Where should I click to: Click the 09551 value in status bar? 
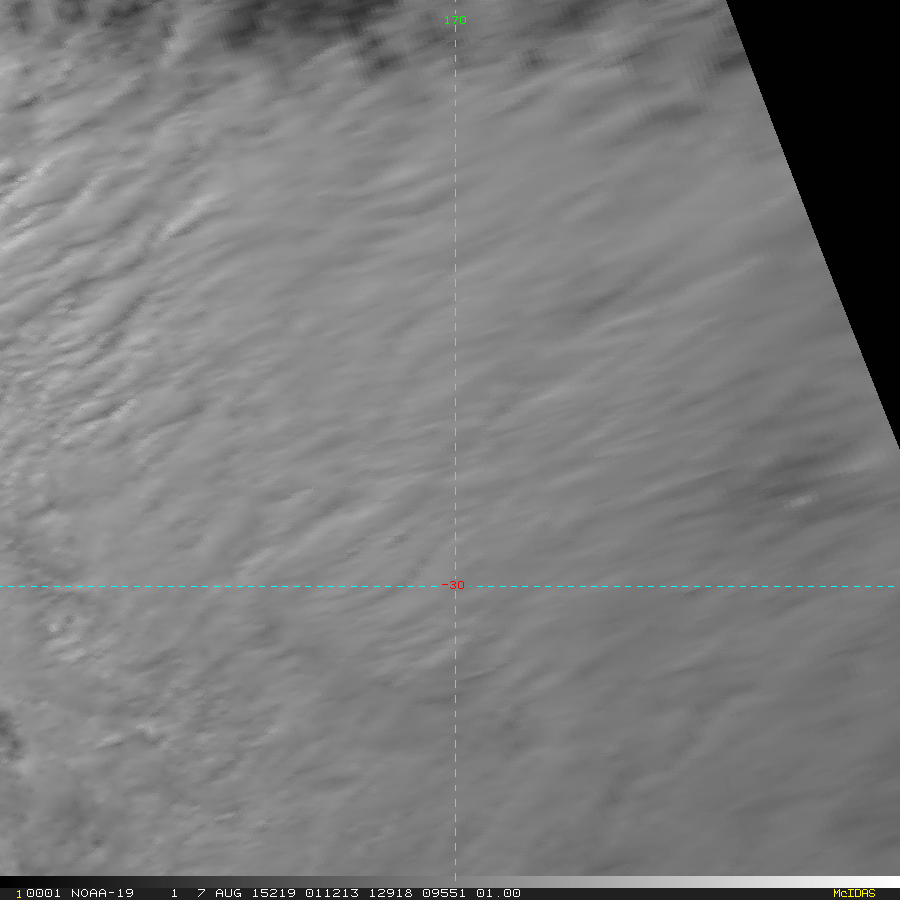(x=444, y=893)
